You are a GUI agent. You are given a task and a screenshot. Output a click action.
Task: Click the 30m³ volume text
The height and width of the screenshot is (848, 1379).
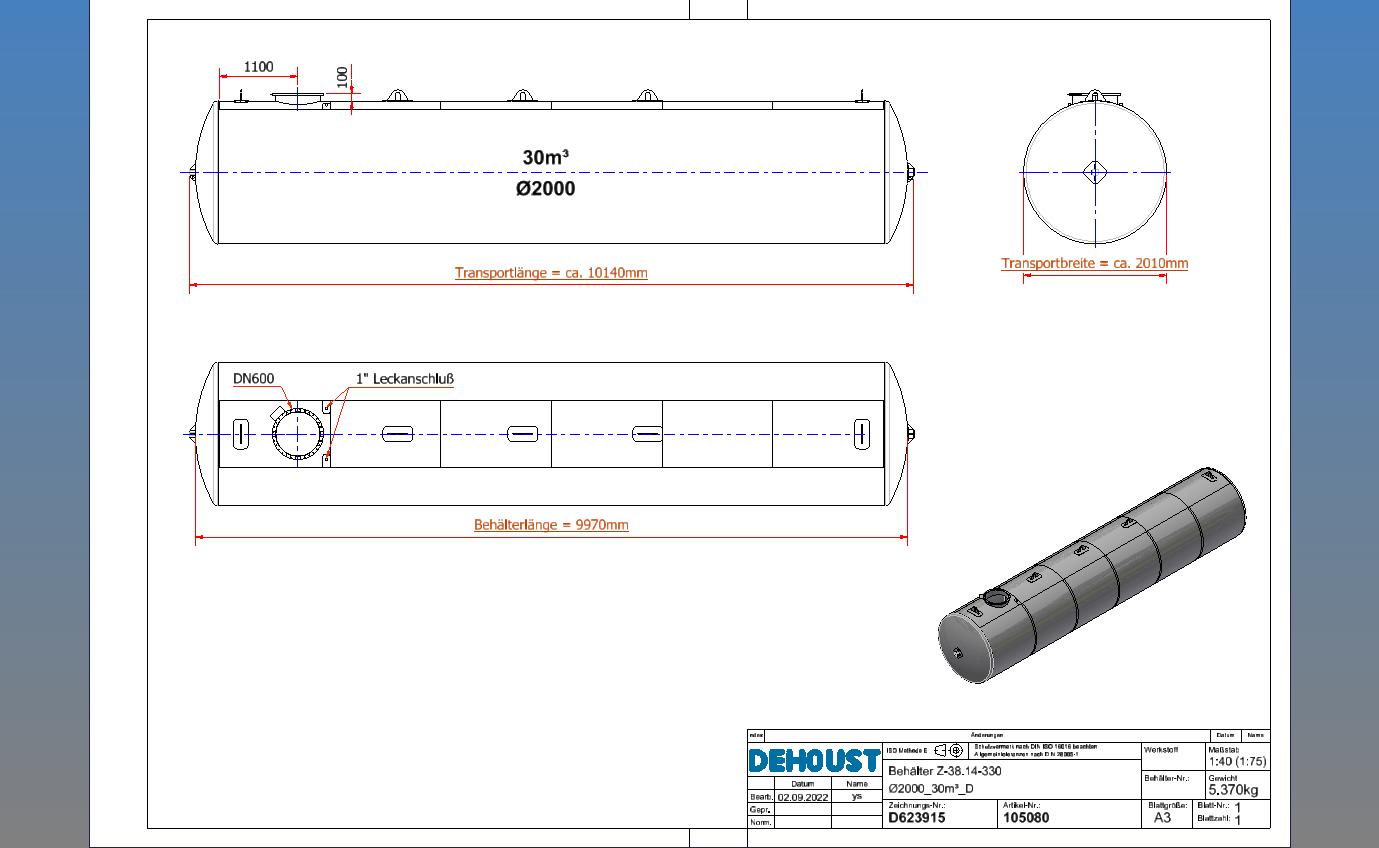[546, 158]
